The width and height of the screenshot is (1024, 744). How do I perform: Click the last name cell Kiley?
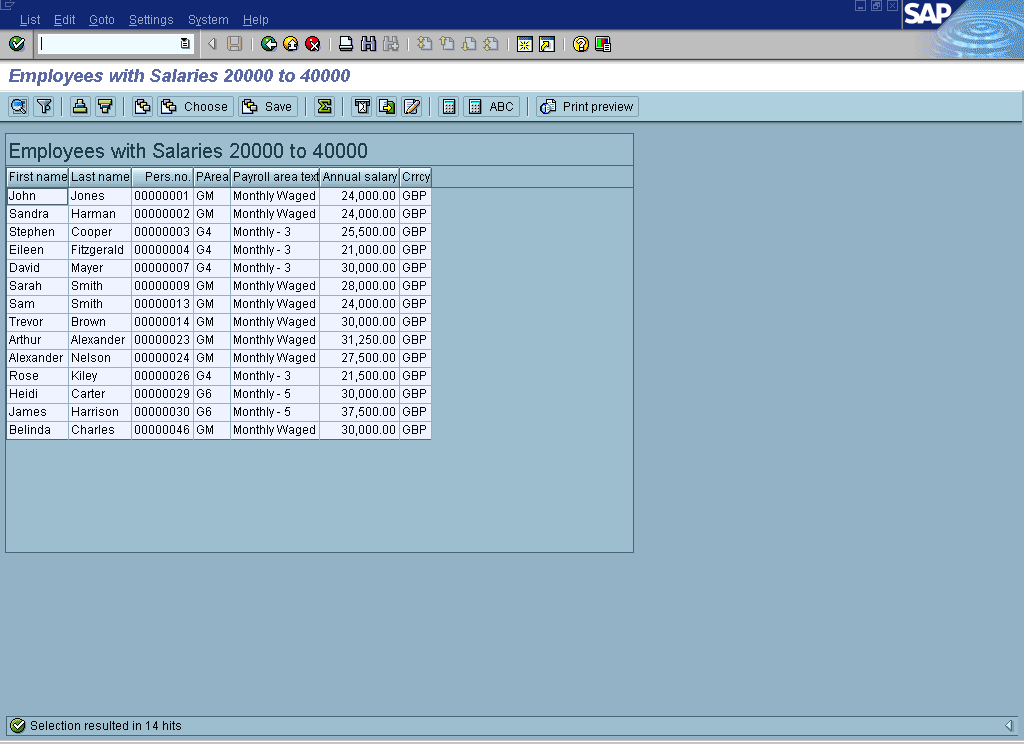(100, 376)
